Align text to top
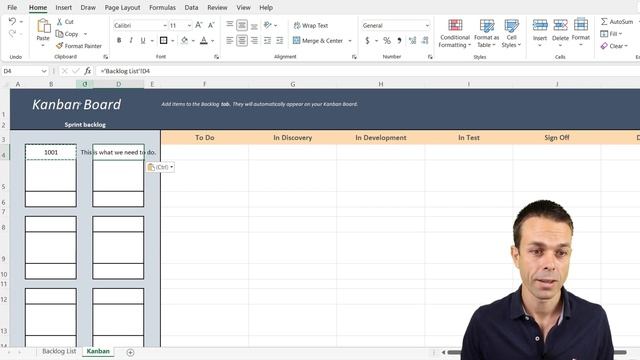The height and width of the screenshot is (360, 640). tap(230, 25)
